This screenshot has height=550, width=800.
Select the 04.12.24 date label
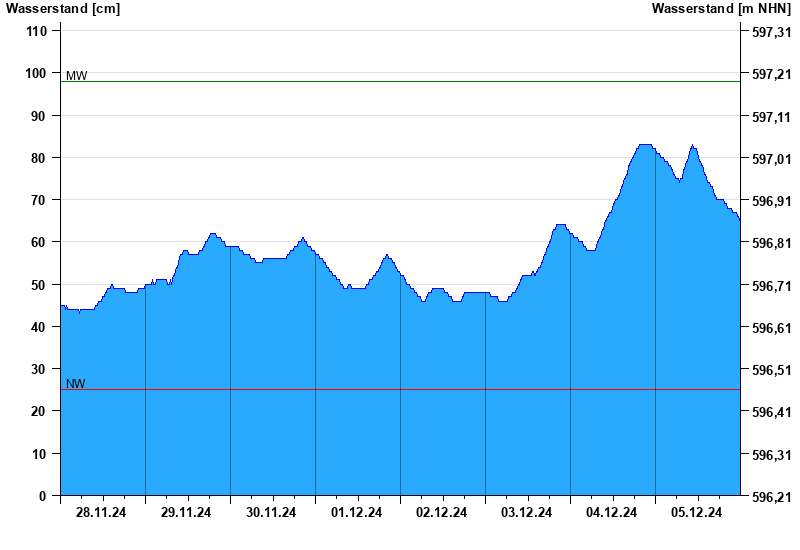(x=611, y=512)
